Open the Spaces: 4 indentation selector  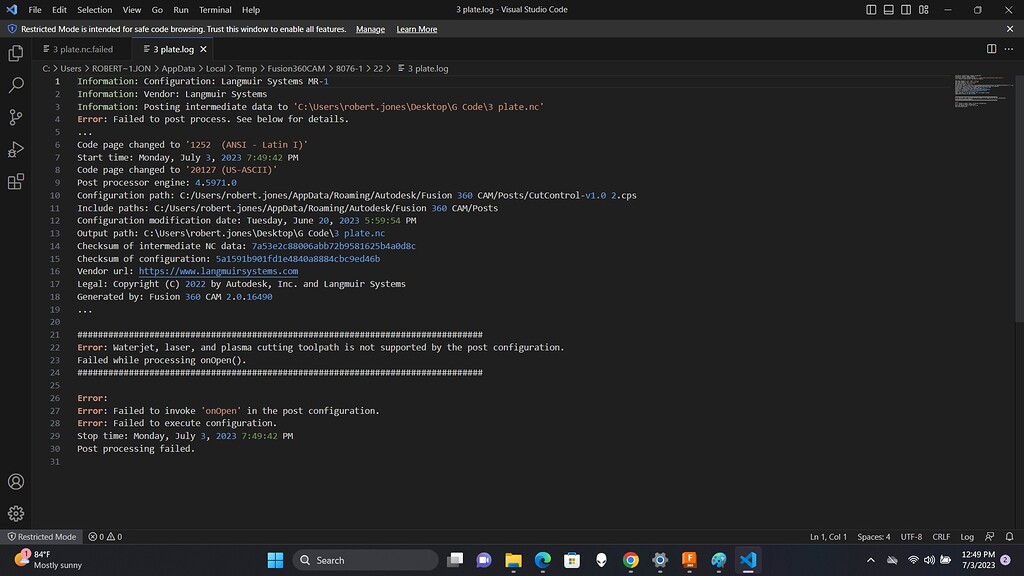coord(873,537)
